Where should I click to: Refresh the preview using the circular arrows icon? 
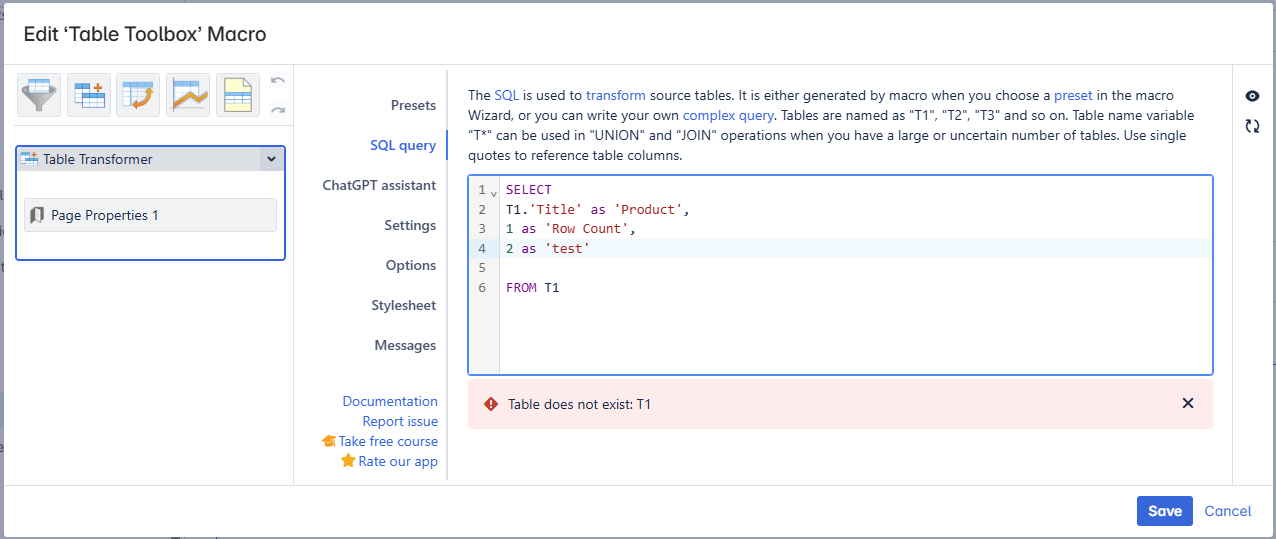[1252, 126]
